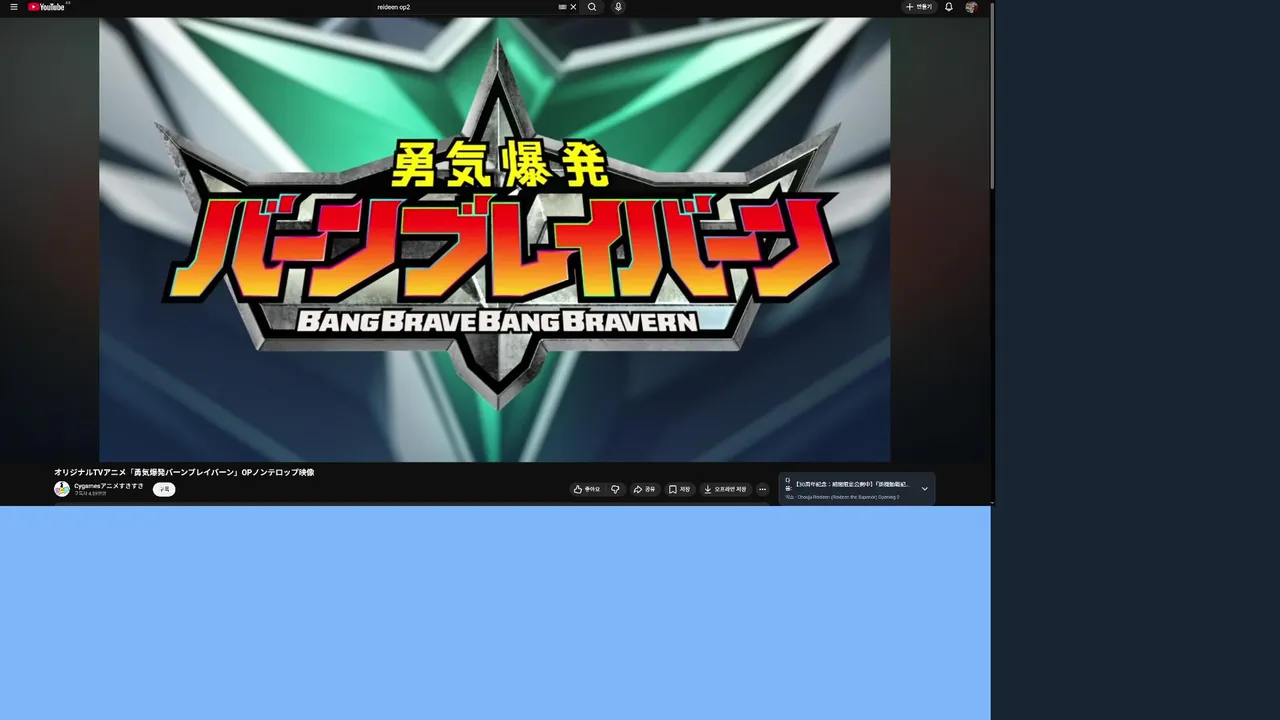Screen dimensions: 1280x720
Task: Clear the search query with X
Action: click(x=574, y=7)
